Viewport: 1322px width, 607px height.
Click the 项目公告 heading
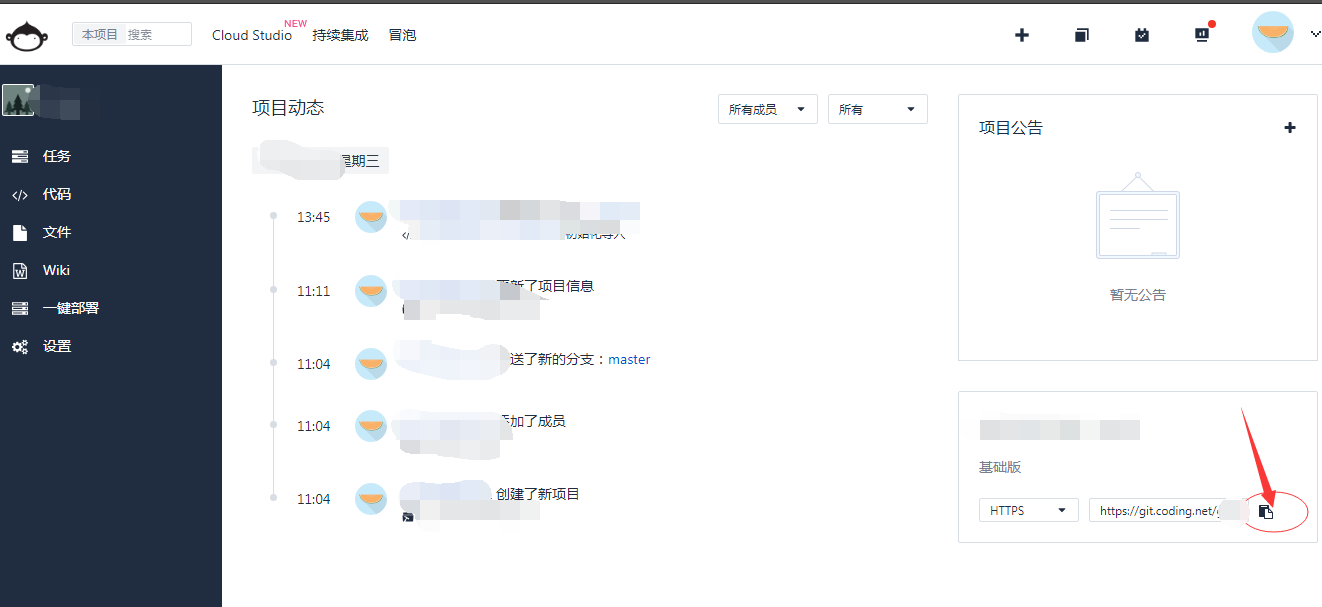(x=1011, y=128)
